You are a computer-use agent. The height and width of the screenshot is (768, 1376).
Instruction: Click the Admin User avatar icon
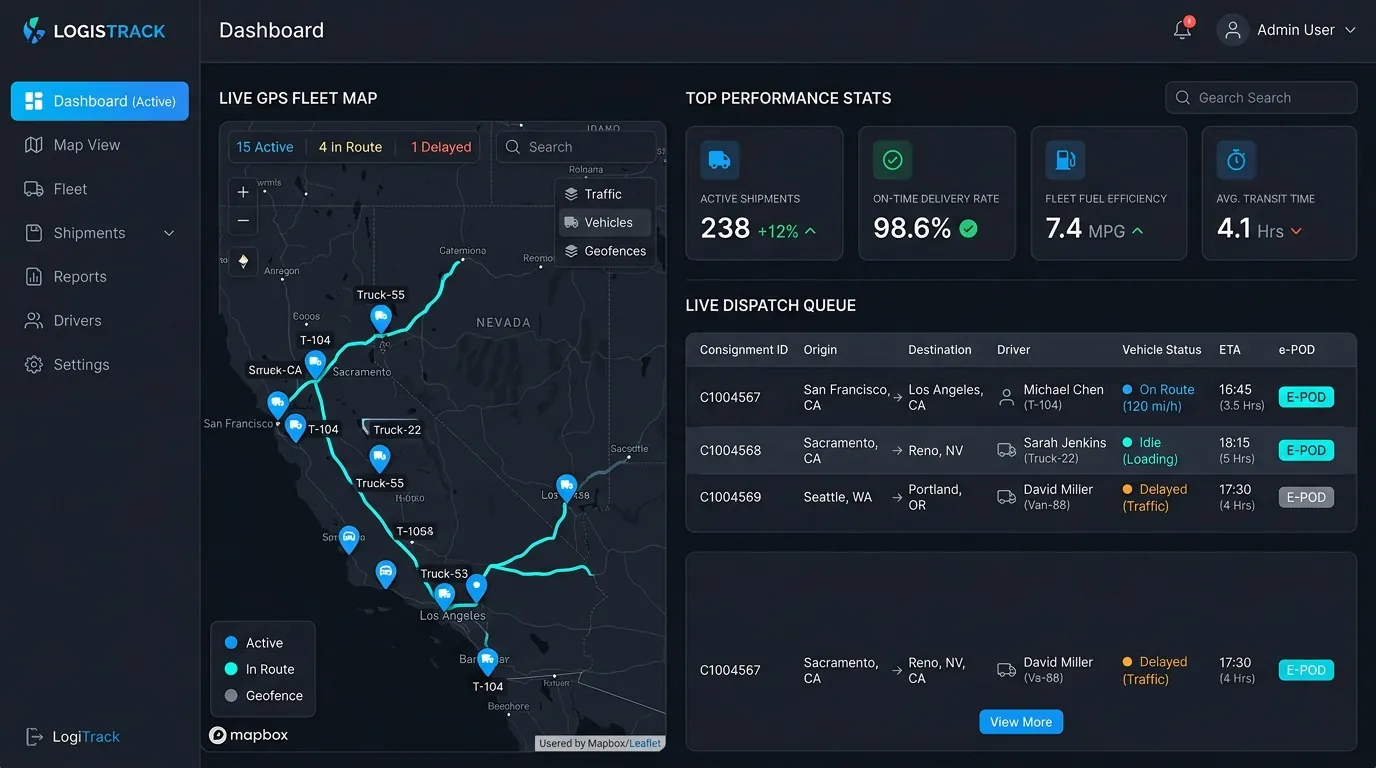click(1233, 30)
